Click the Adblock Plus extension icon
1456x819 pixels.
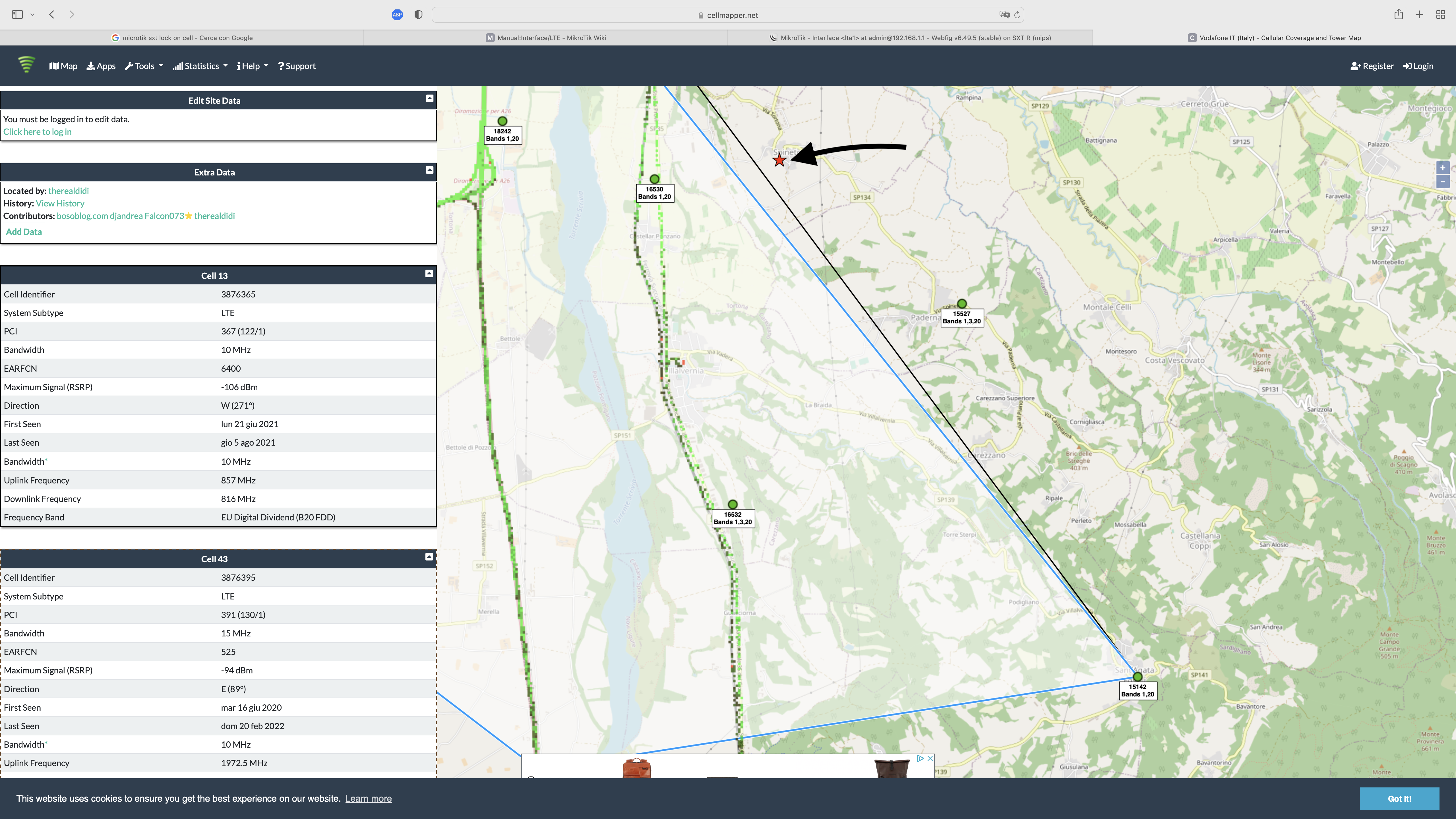397,15
